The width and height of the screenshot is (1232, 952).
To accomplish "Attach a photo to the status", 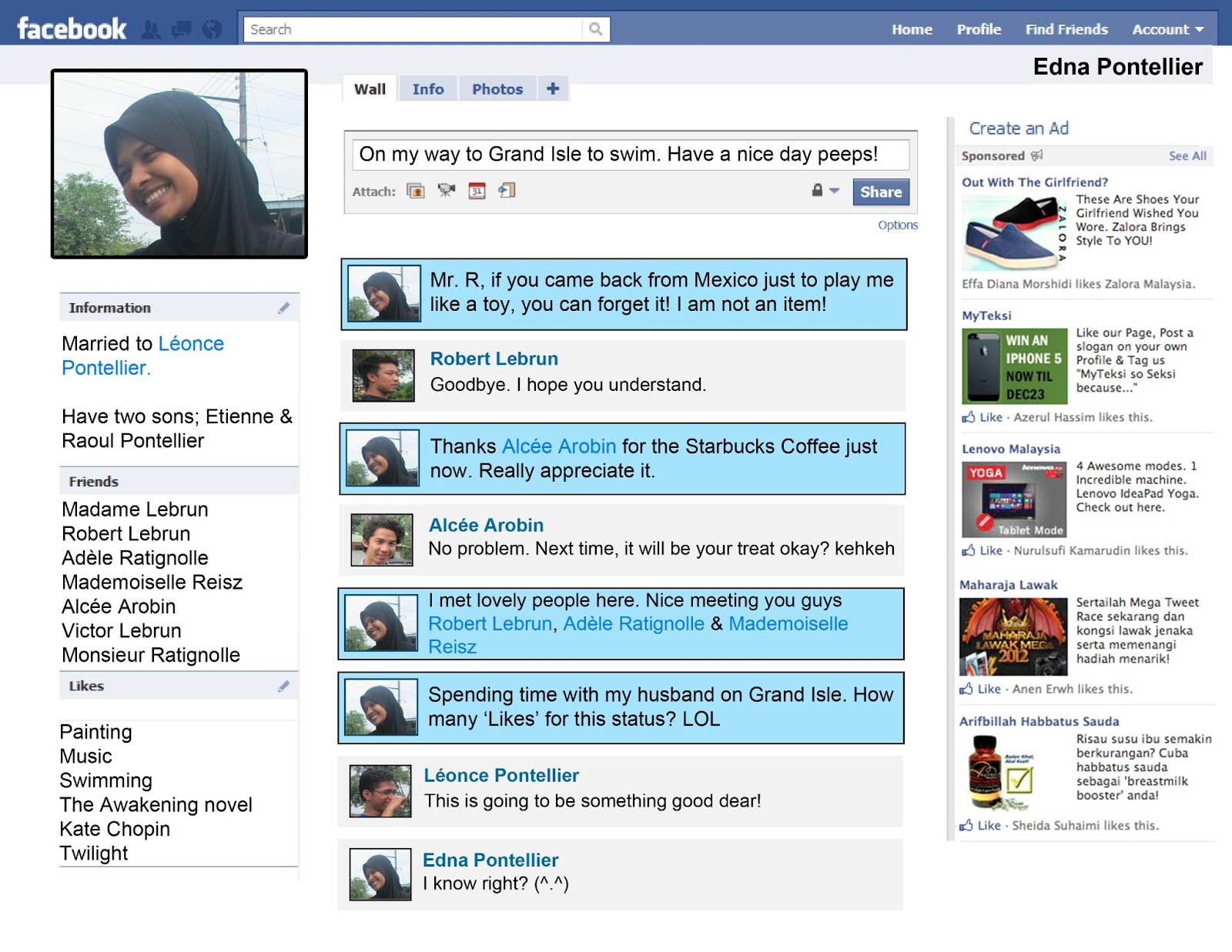I will pyautogui.click(x=416, y=191).
